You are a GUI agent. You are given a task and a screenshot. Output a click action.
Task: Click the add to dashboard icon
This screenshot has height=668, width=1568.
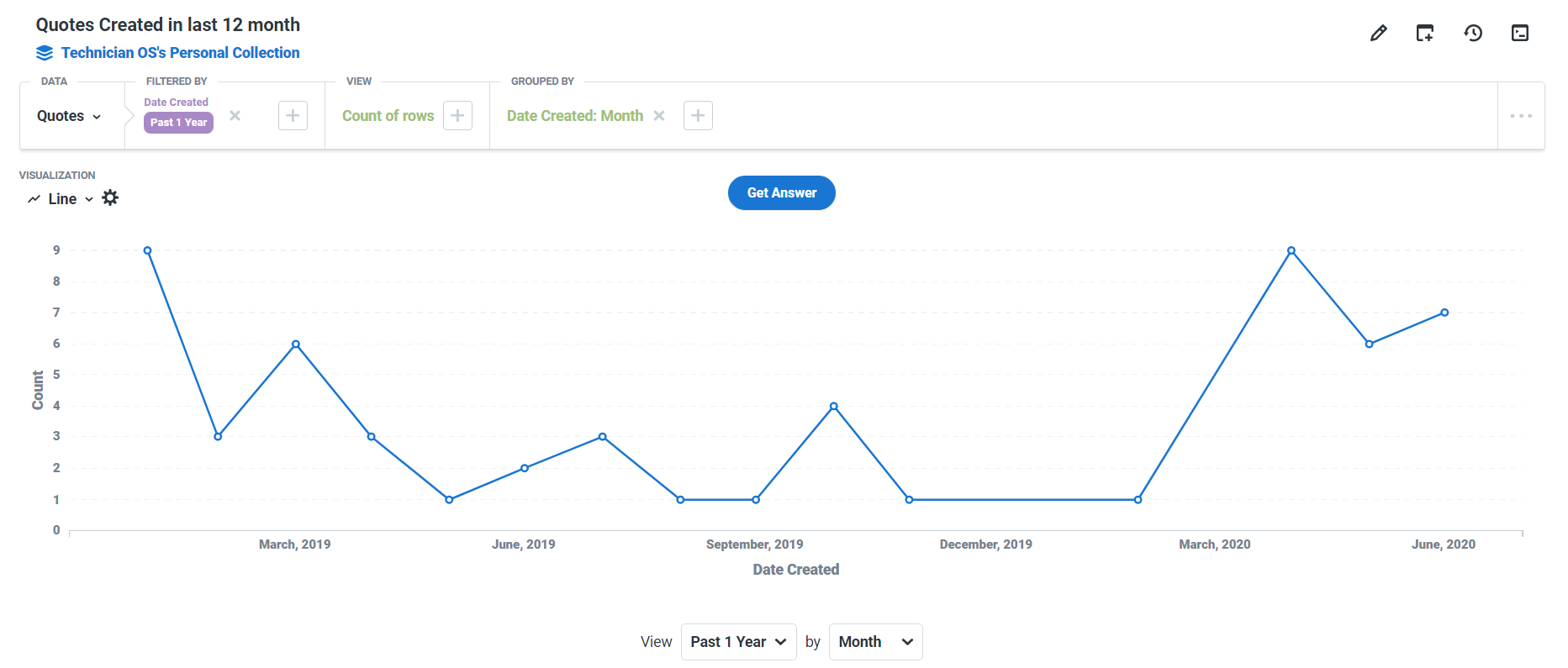[x=1425, y=34]
